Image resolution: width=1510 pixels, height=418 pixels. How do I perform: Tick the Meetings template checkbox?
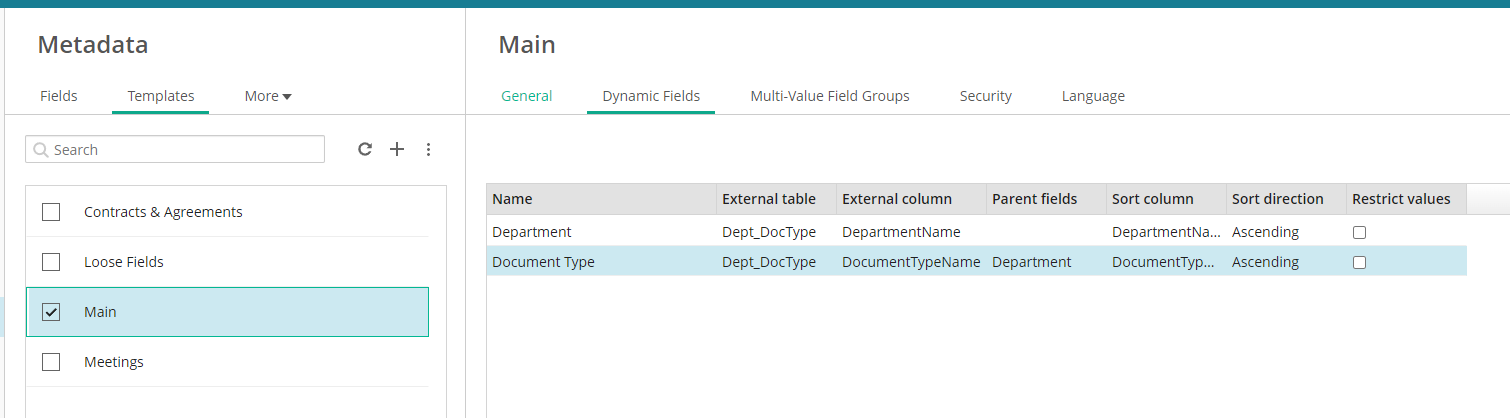pos(51,362)
